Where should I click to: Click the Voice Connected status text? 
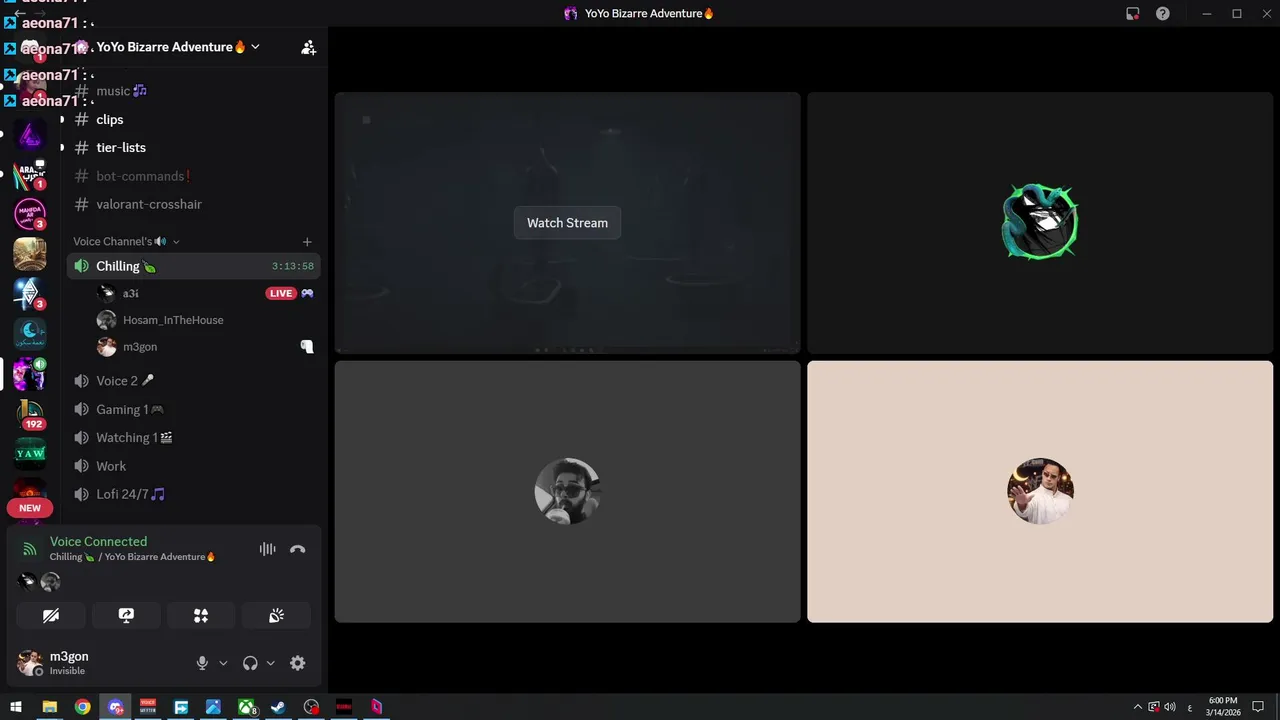pos(98,541)
